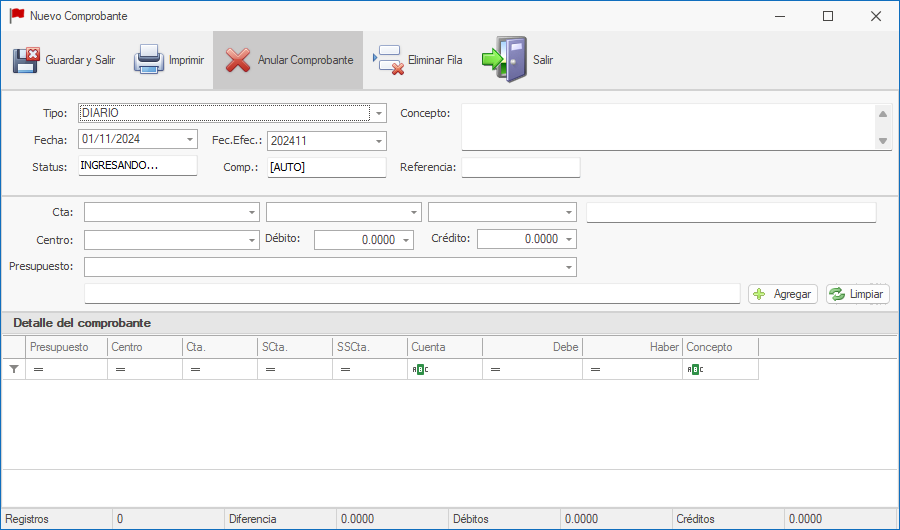Image resolution: width=900 pixels, height=530 pixels.
Task: Click the long detail text field beside Agregar
Action: [412, 293]
